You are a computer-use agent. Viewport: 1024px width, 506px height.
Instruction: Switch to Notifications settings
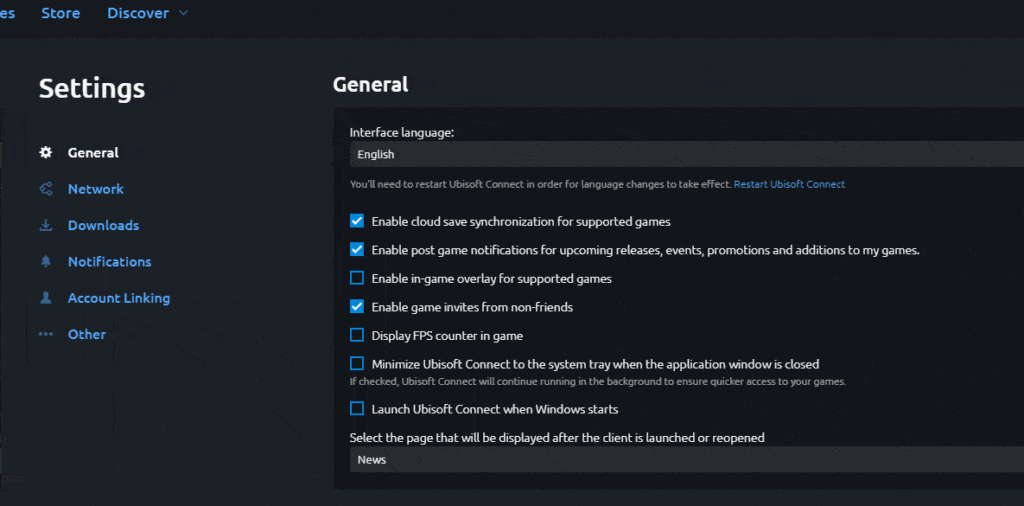[110, 262]
